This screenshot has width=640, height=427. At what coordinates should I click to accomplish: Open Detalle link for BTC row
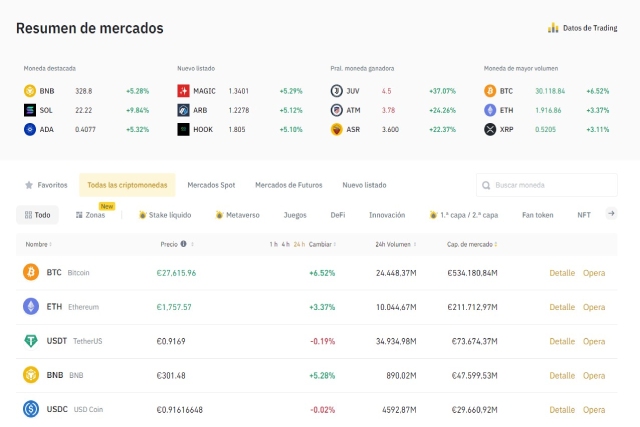[x=561, y=272]
